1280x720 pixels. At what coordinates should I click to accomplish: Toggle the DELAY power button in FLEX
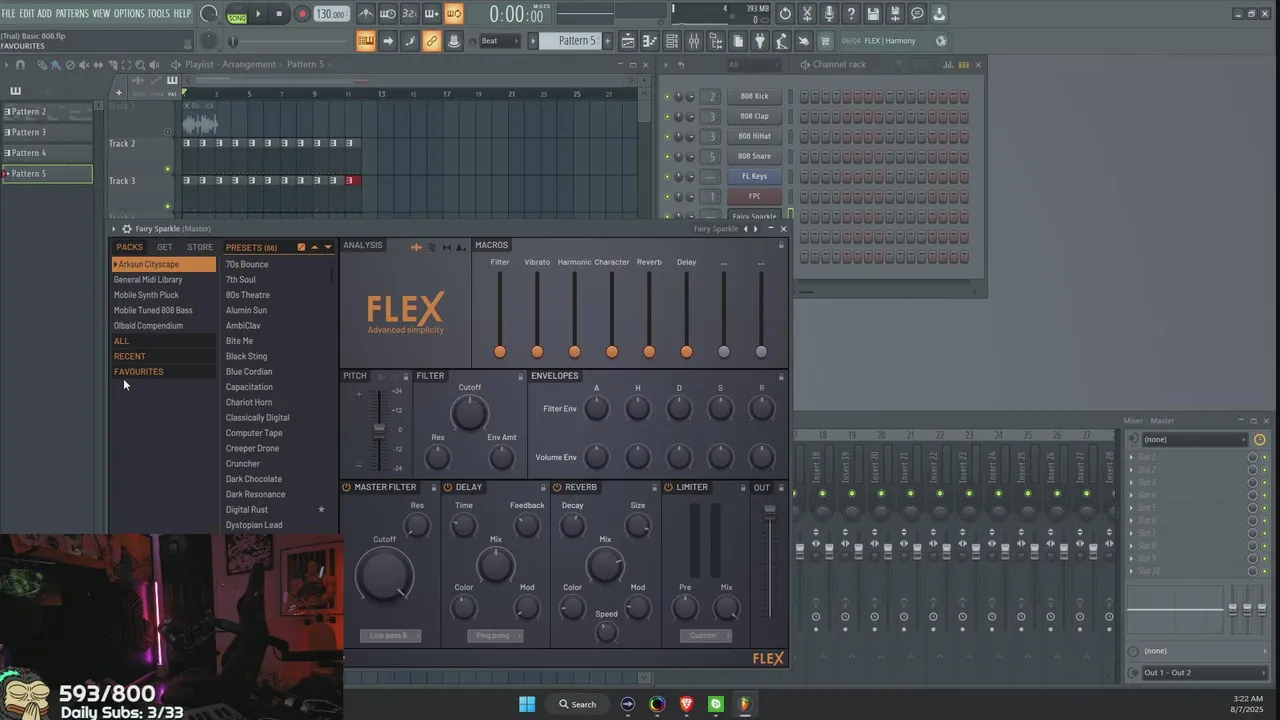[449, 488]
